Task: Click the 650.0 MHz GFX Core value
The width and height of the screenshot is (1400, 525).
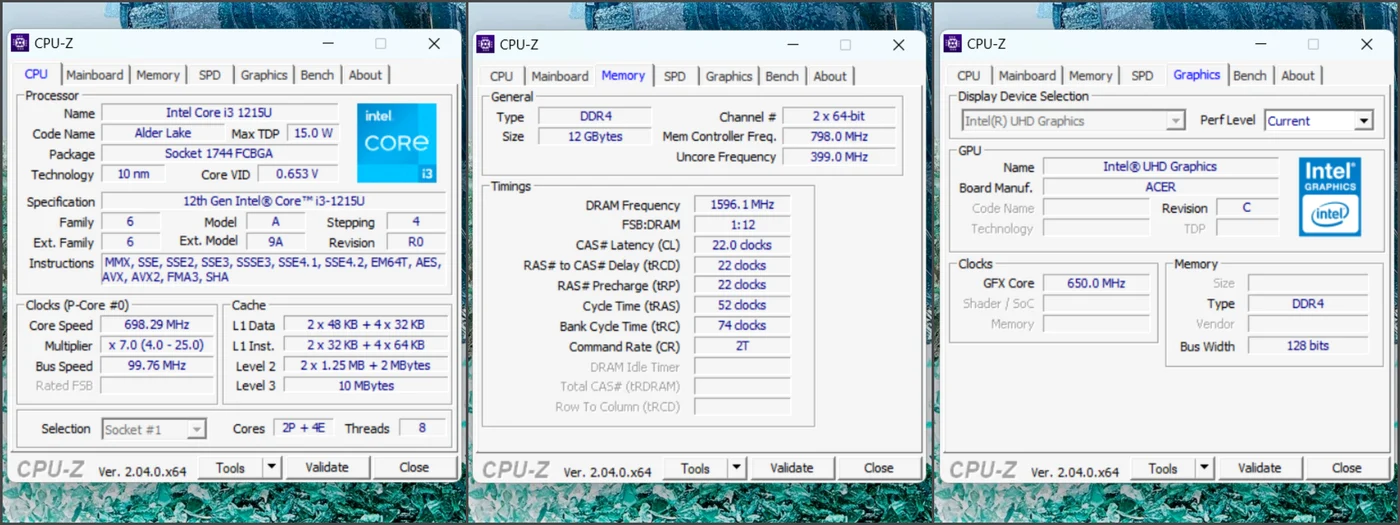Action: click(x=1096, y=283)
